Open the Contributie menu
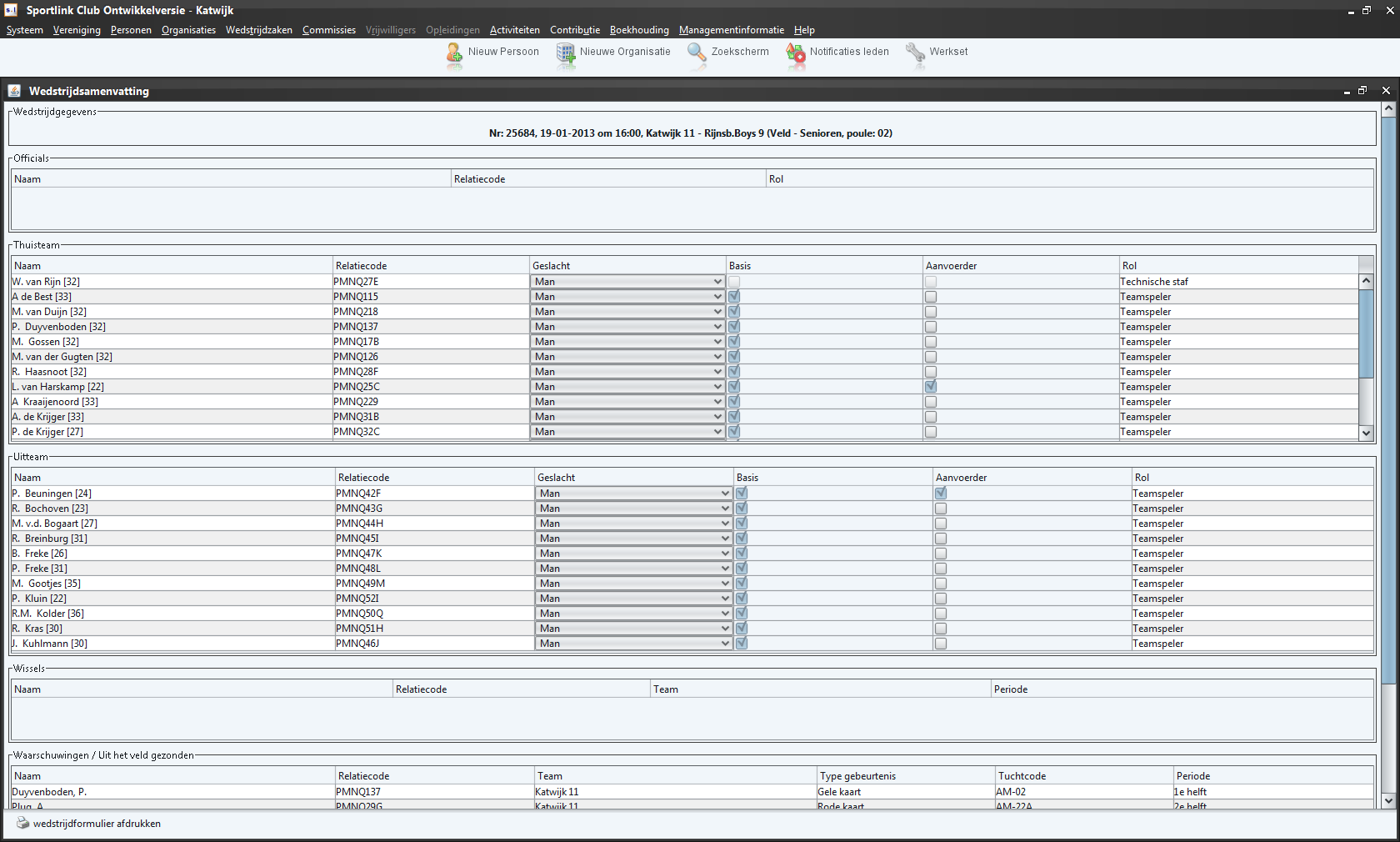 (x=575, y=30)
